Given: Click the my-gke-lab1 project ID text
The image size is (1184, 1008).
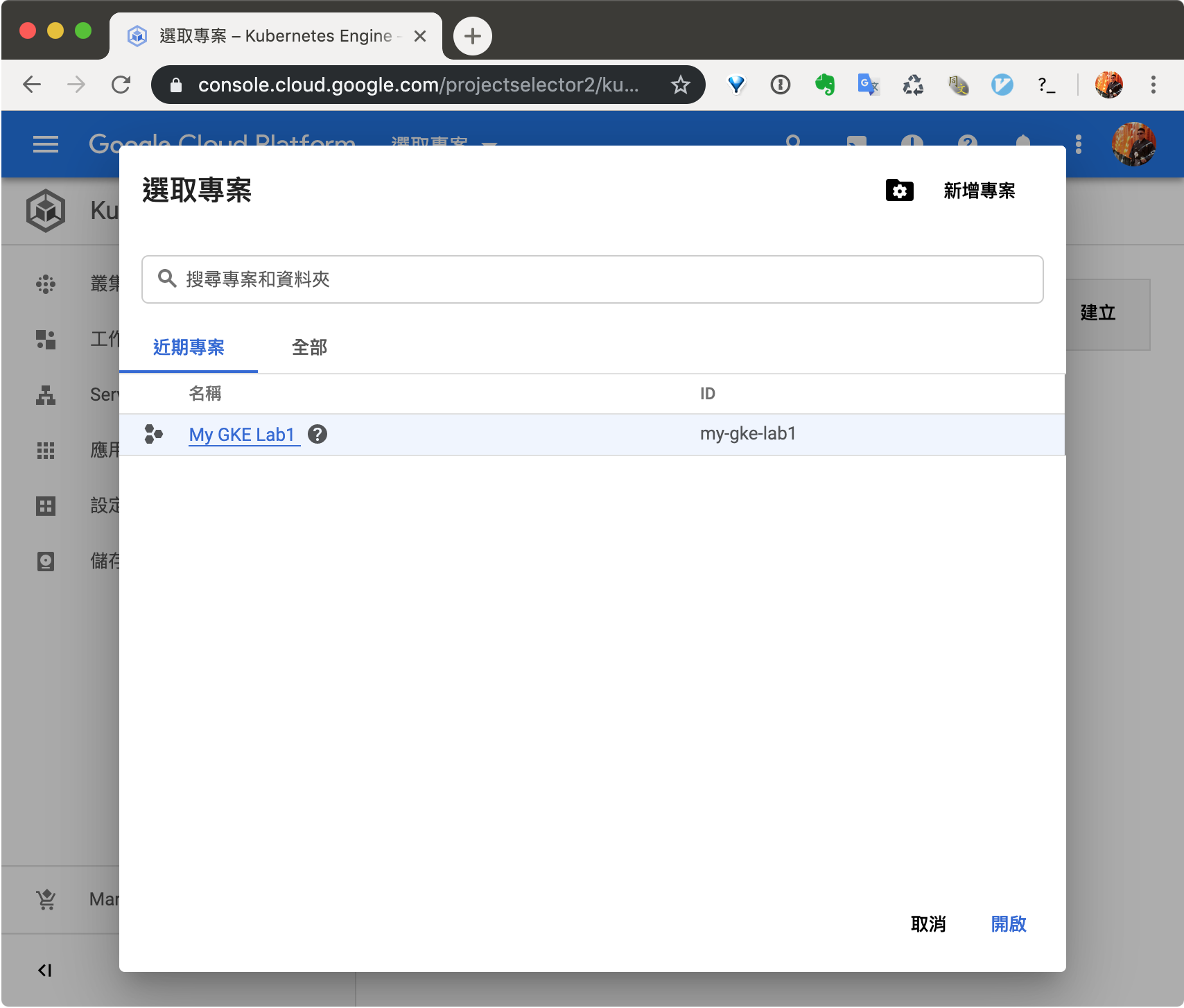Looking at the screenshot, I should 748,434.
